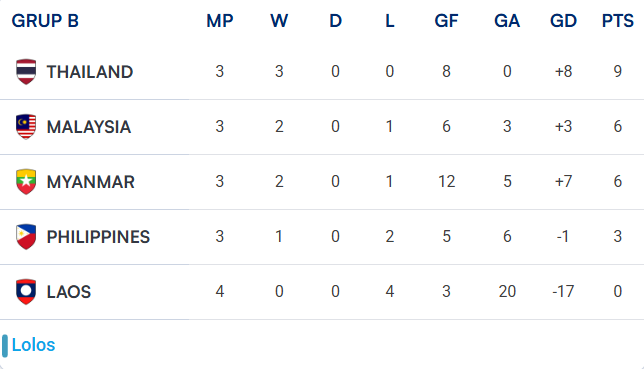
Task: Click the blue Lolos legend color bar
Action: (x=5, y=346)
